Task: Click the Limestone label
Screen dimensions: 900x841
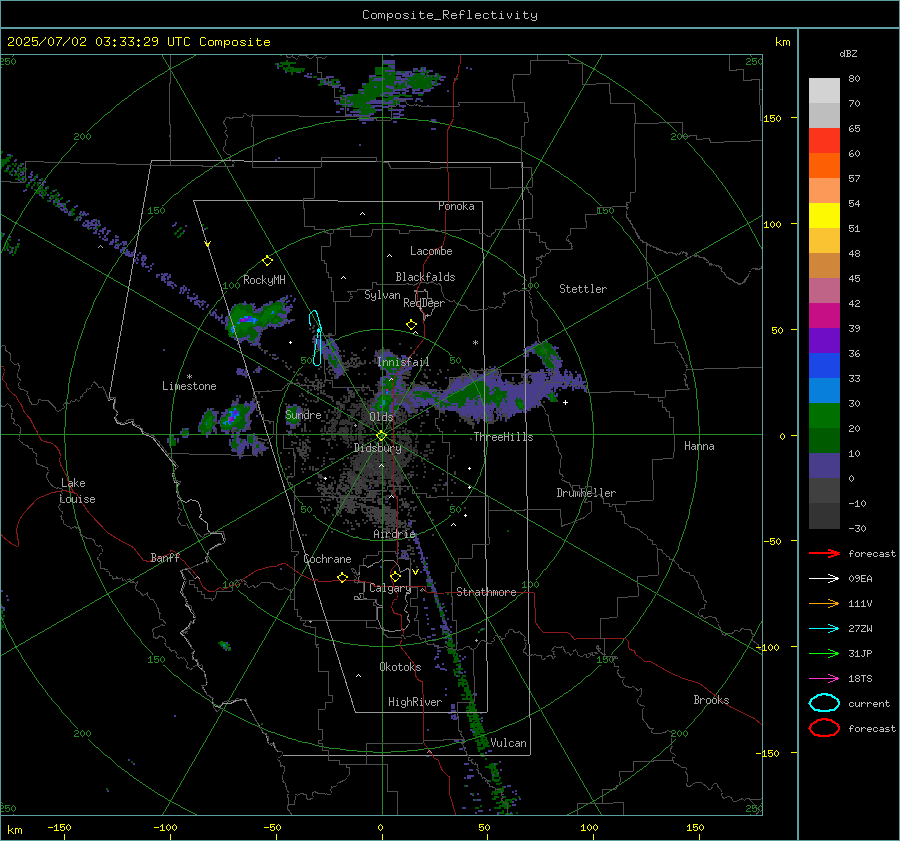Action: pyautogui.click(x=189, y=386)
